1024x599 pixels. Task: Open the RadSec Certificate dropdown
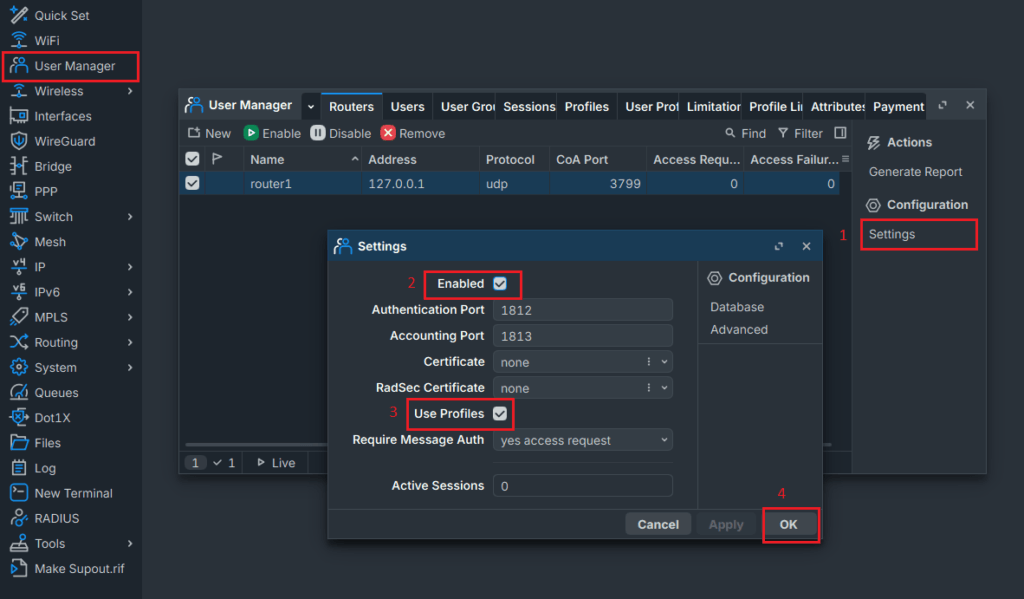[x=664, y=388]
